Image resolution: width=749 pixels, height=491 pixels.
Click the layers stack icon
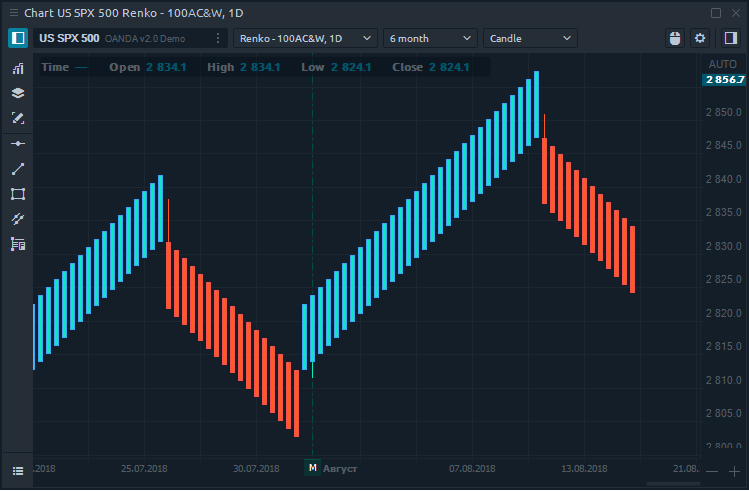tap(17, 93)
